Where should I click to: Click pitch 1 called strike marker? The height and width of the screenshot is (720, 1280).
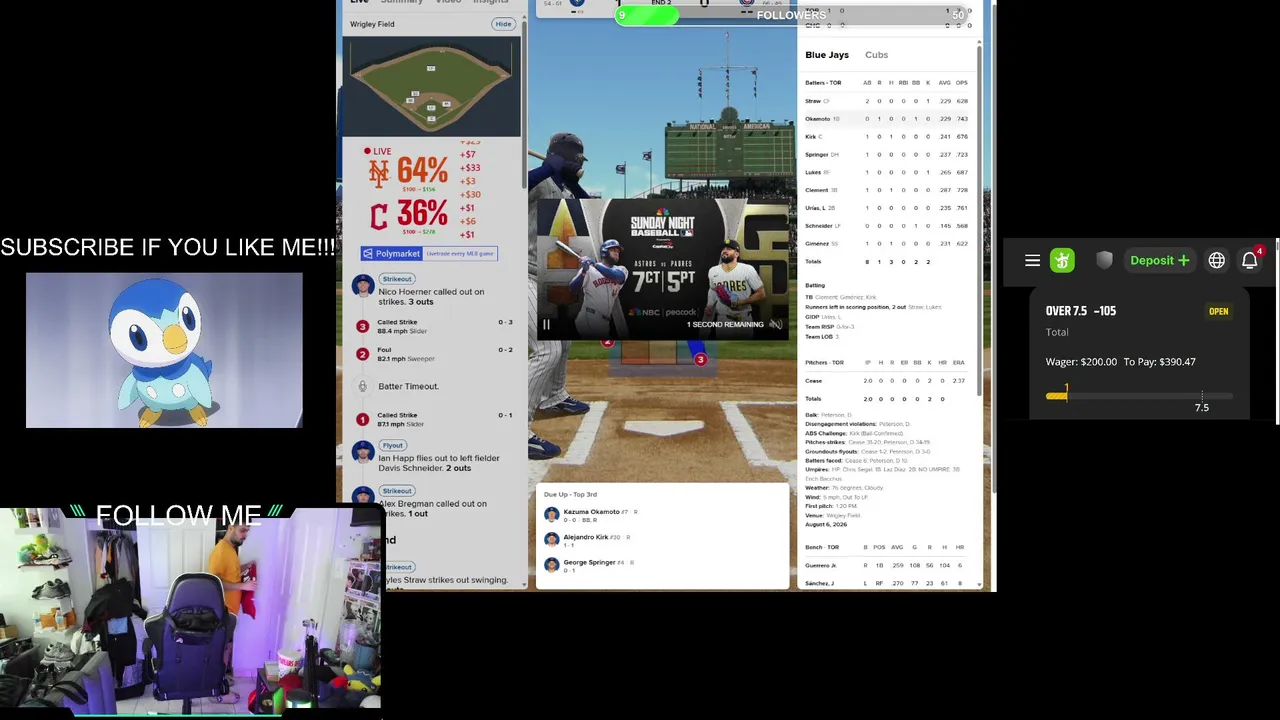363,419
